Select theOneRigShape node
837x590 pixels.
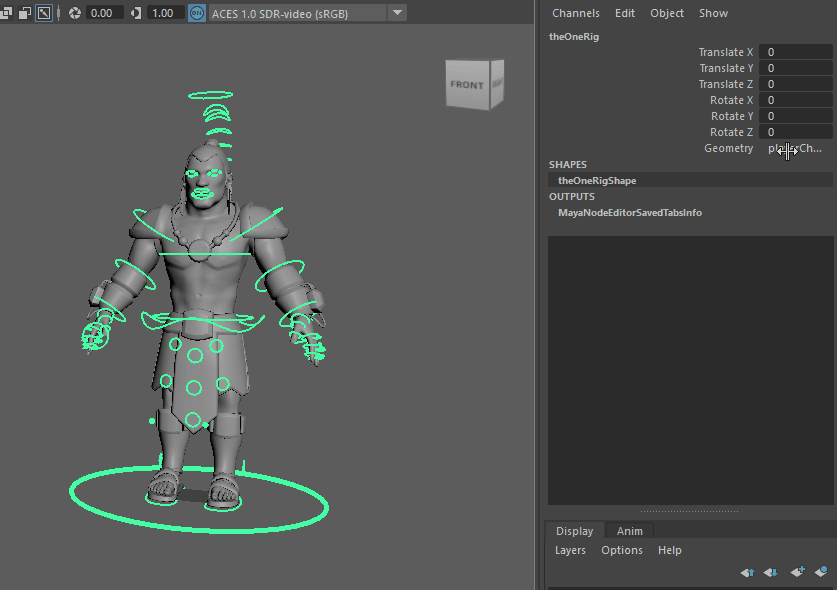tap(597, 181)
